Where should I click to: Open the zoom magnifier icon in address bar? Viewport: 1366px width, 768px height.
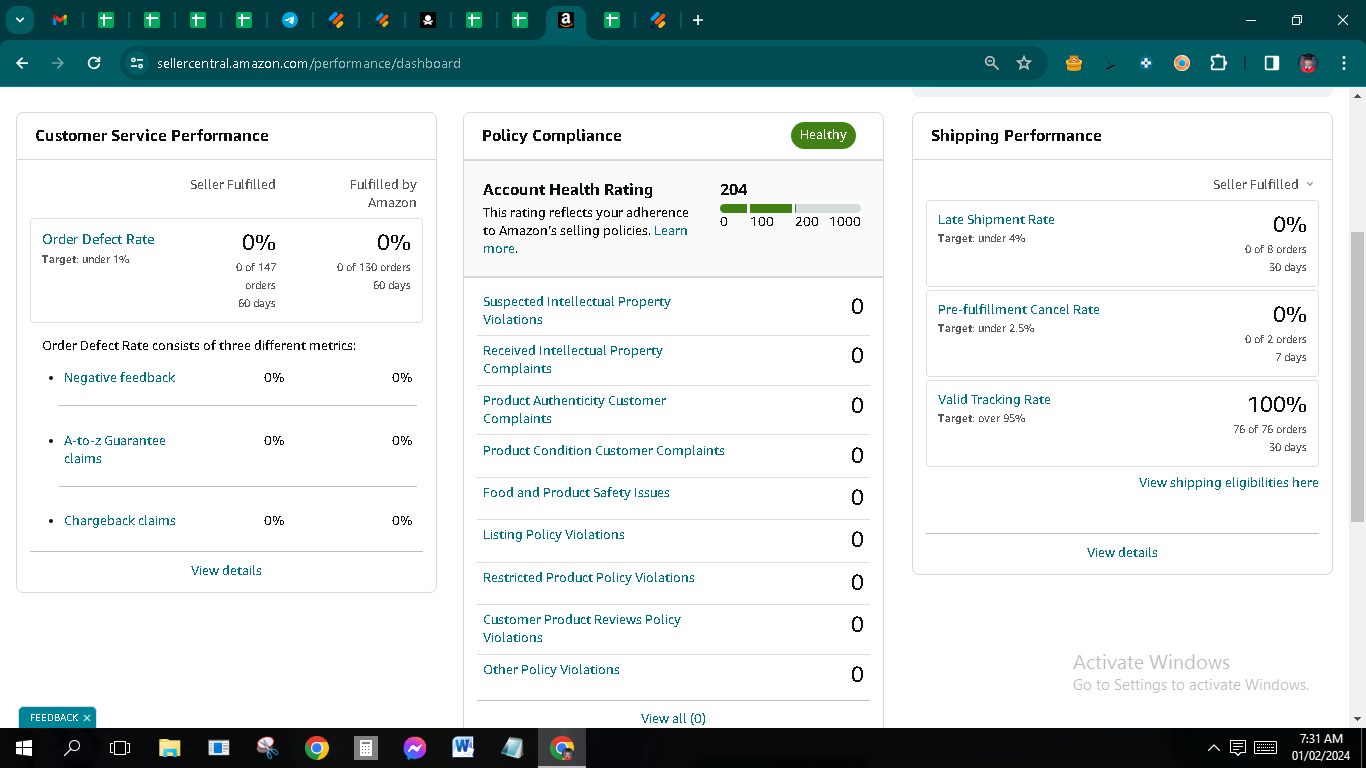(992, 63)
